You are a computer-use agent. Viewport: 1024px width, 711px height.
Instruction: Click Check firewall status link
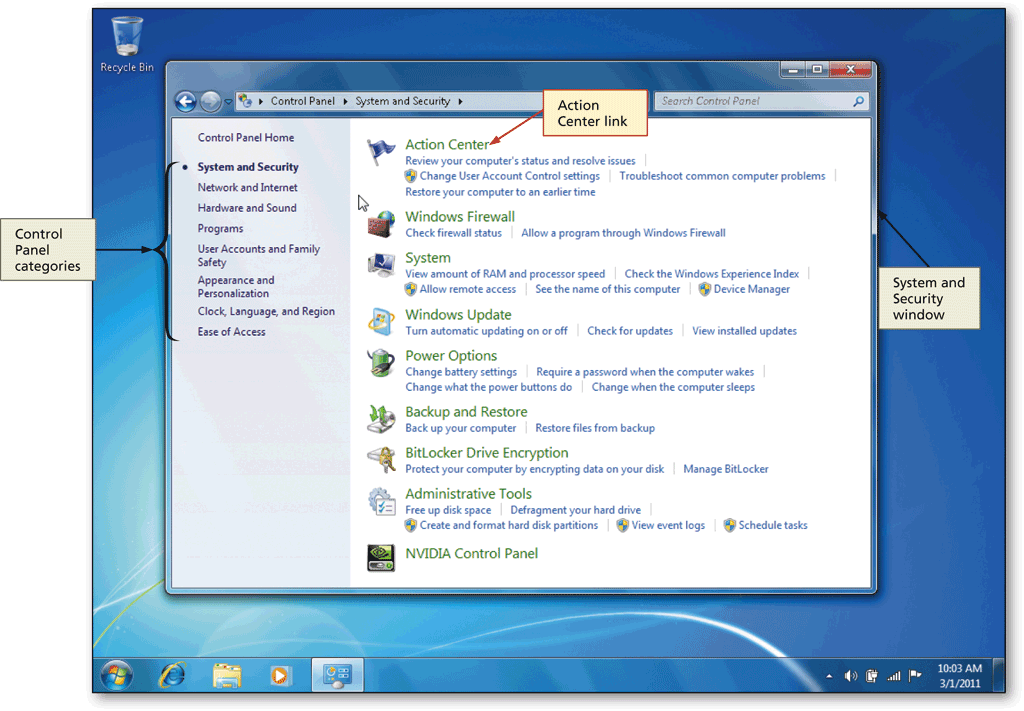(453, 233)
